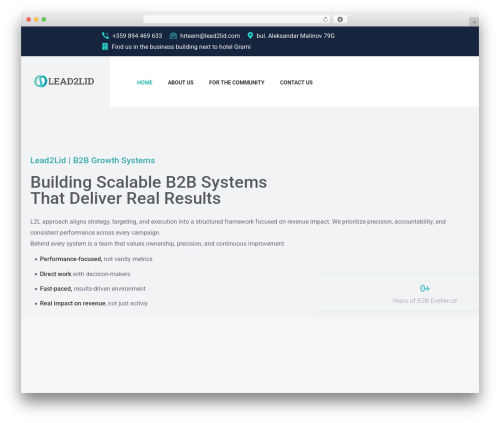Click the Fast-paced, results-driven environment bullet
This screenshot has width=500, height=423.
click(x=93, y=289)
